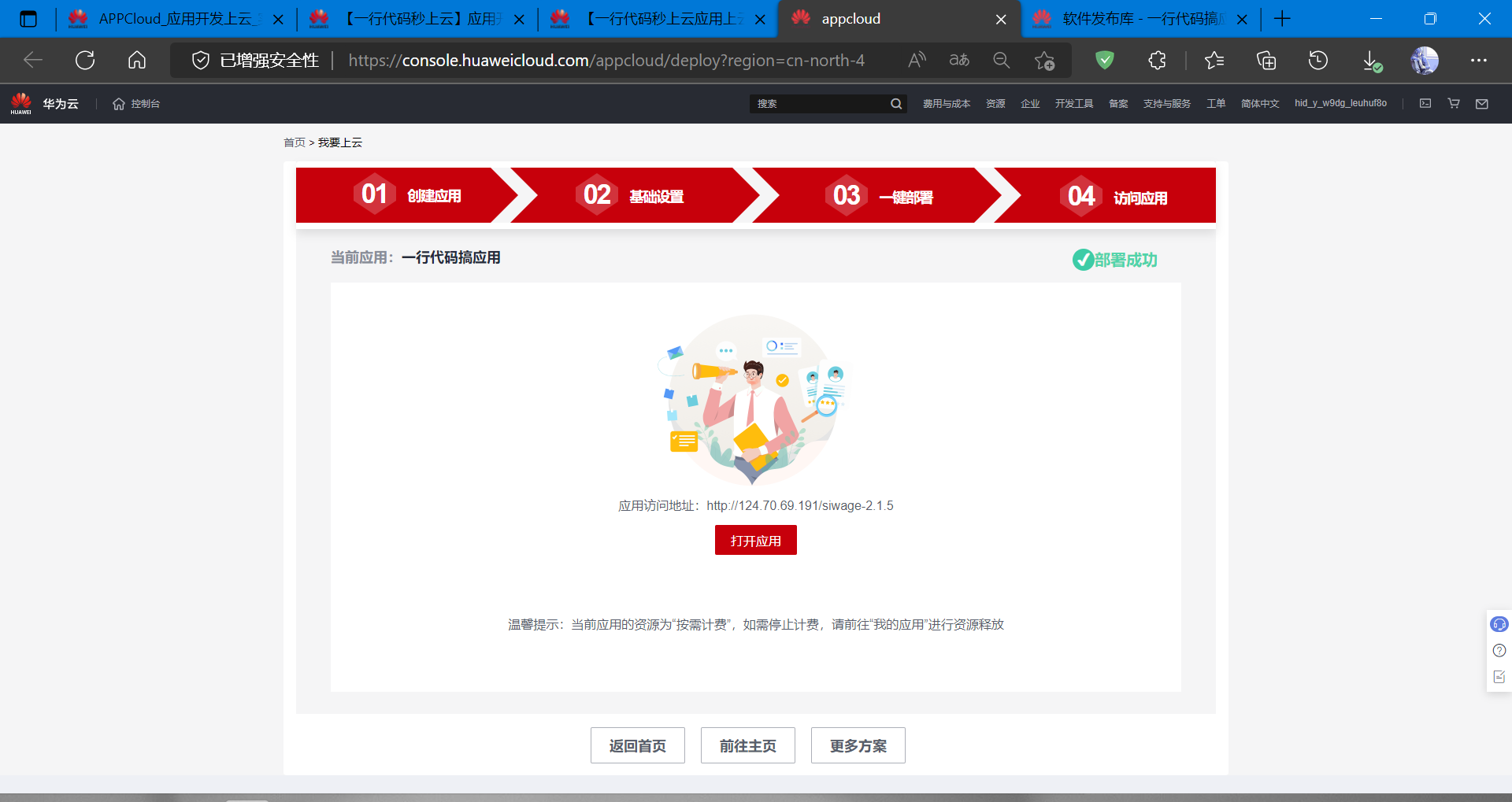
Task: Open the 工单 menu item
Action: (x=1215, y=103)
